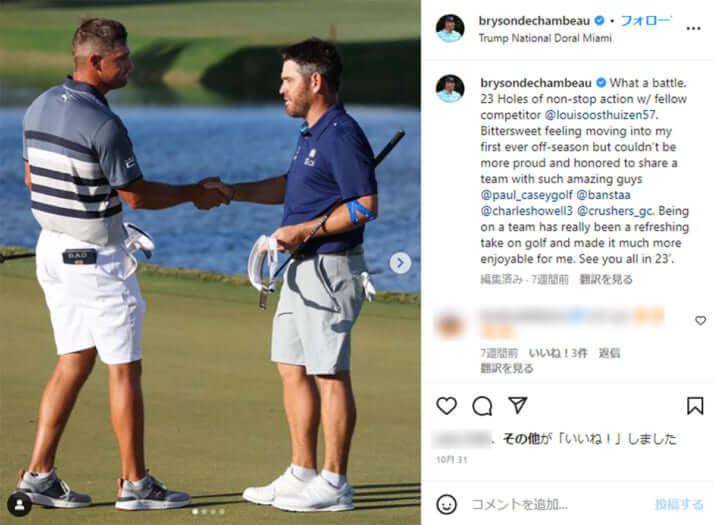Click 投稿する to post comment

point(679,505)
